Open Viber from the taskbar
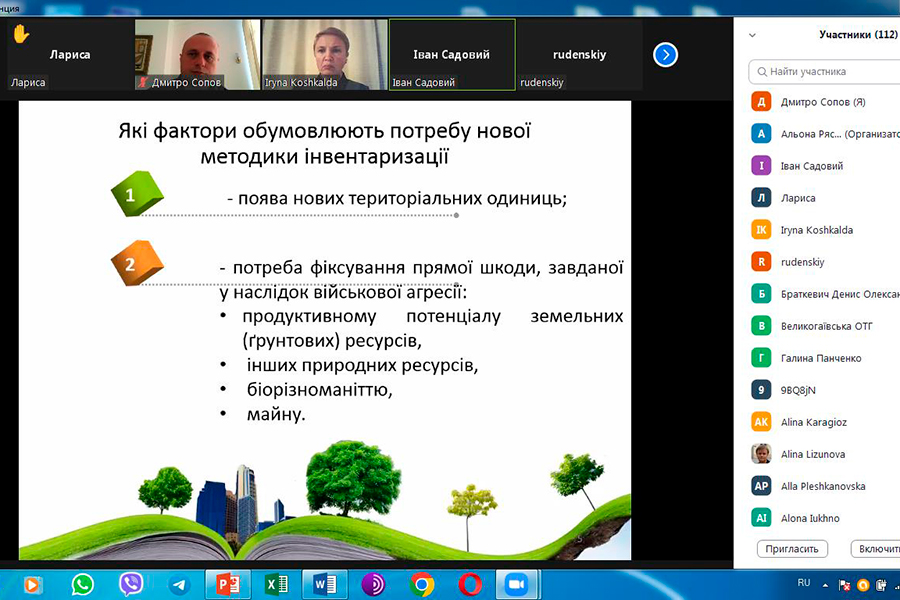The image size is (900, 600). click(x=131, y=584)
